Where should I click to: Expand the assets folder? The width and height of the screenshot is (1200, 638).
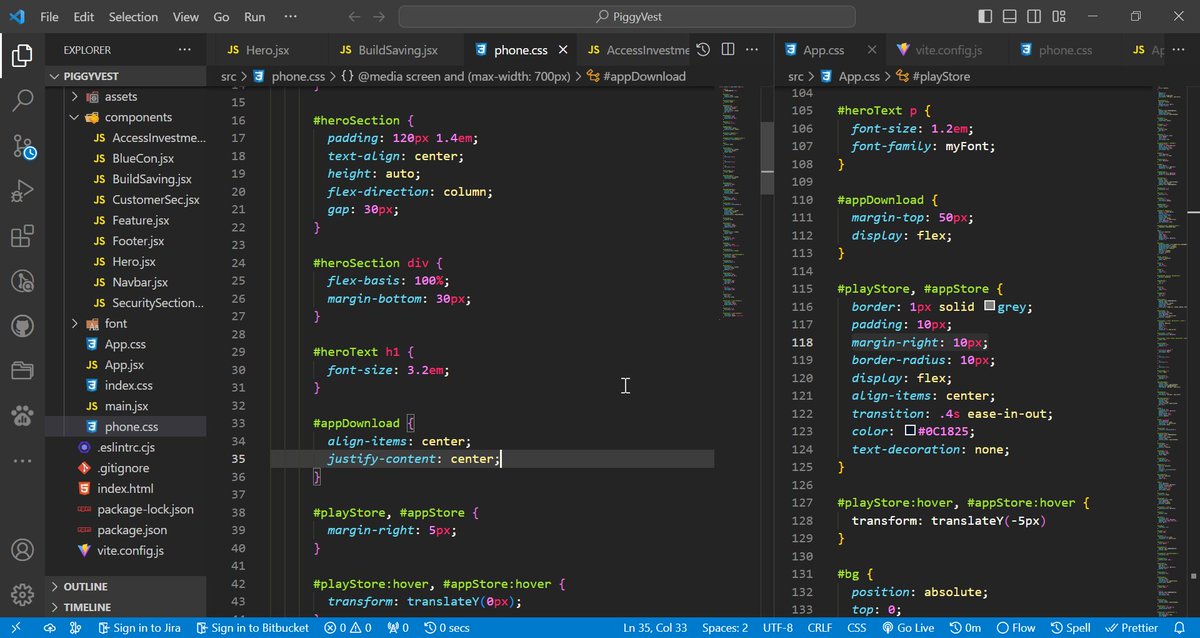tap(73, 96)
